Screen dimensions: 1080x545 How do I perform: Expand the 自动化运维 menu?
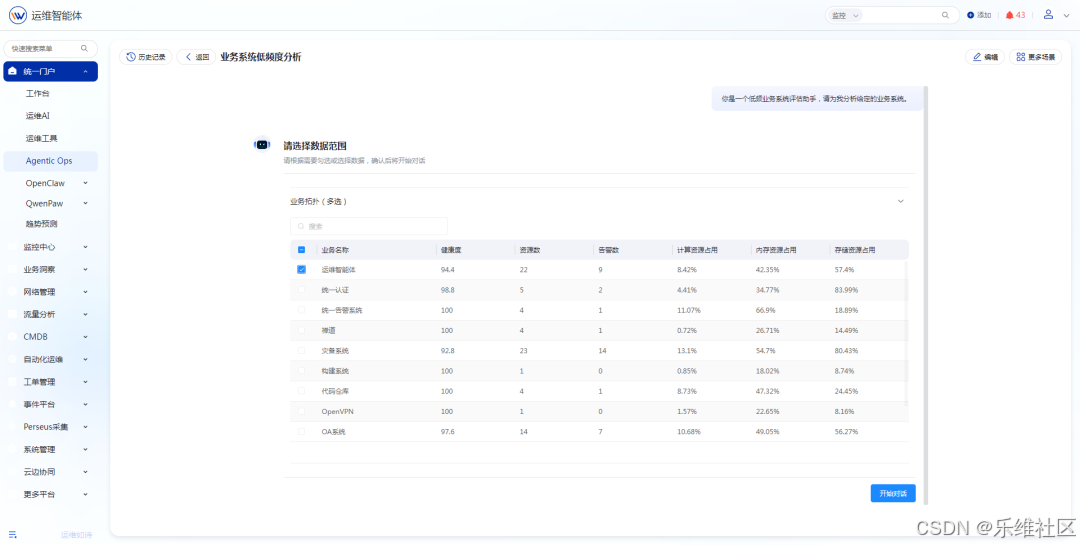[85, 360]
